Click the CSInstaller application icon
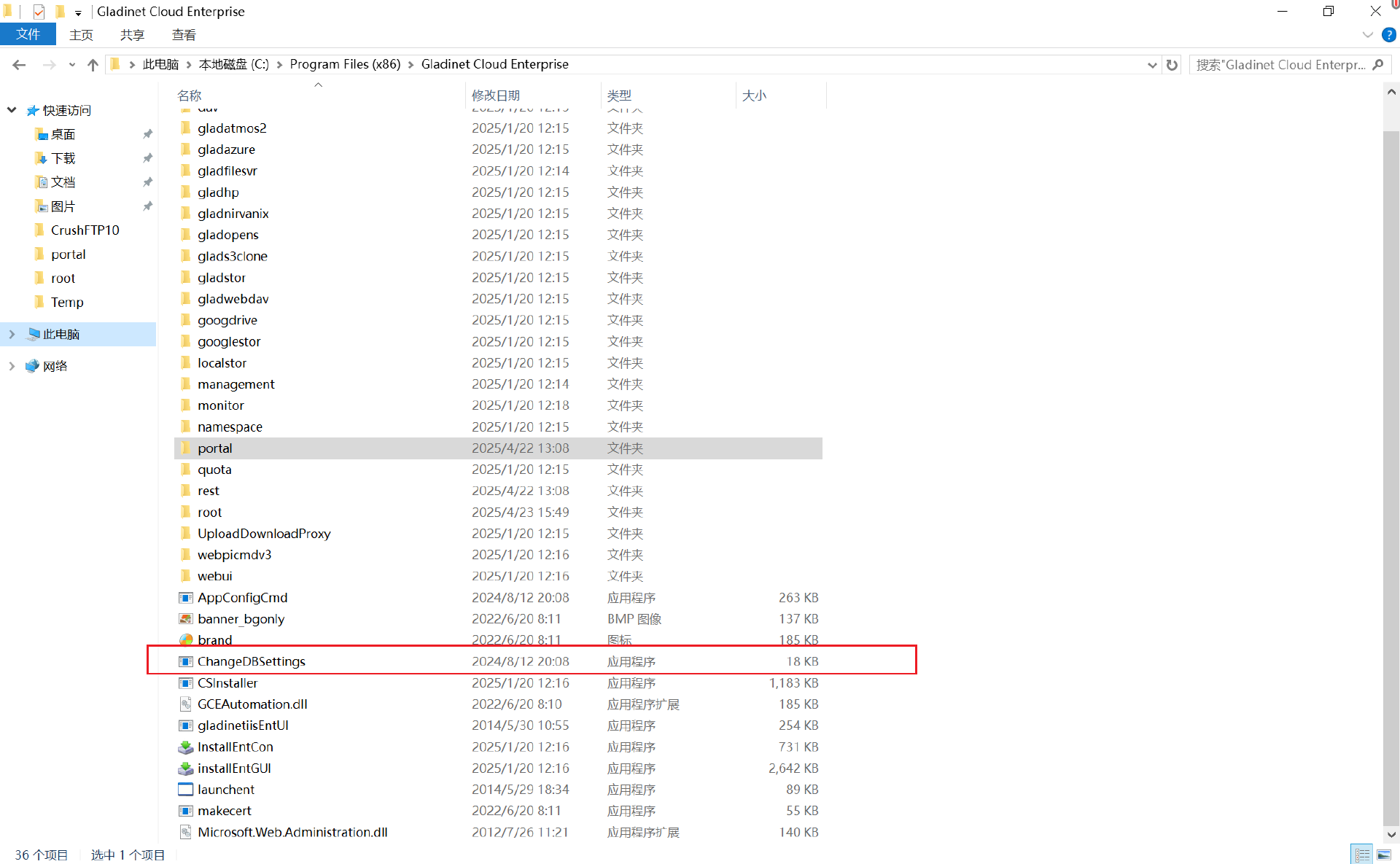 click(186, 683)
